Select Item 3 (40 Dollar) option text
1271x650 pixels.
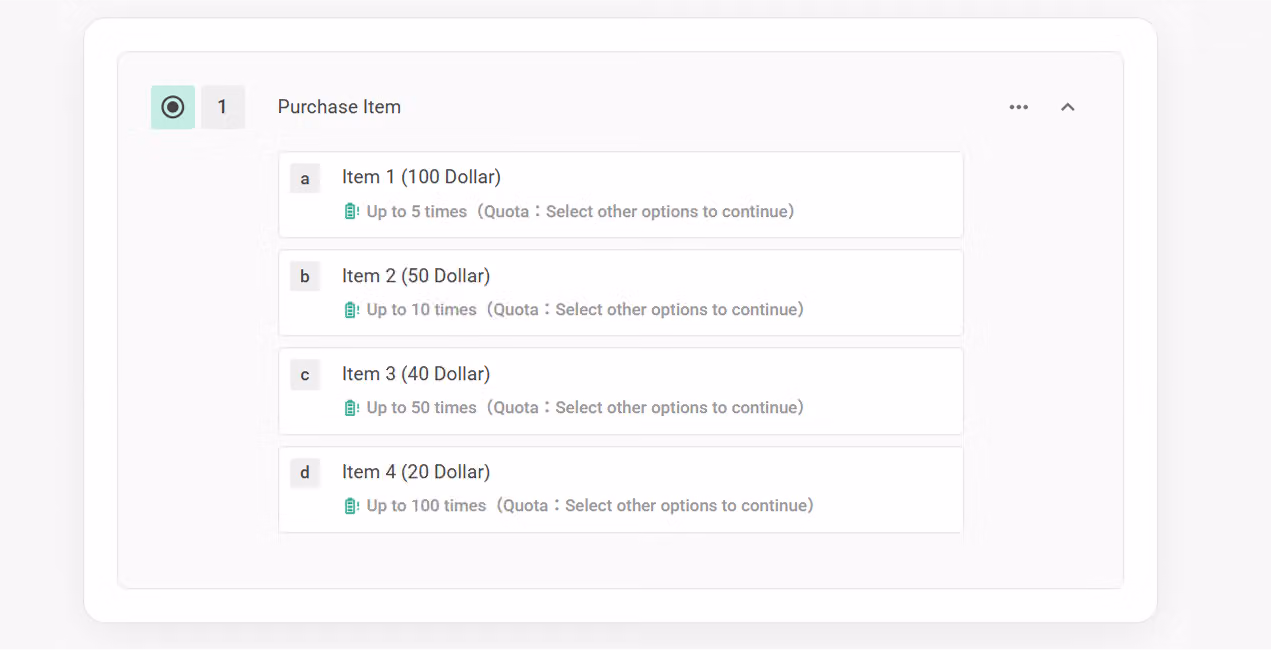pyautogui.click(x=416, y=374)
